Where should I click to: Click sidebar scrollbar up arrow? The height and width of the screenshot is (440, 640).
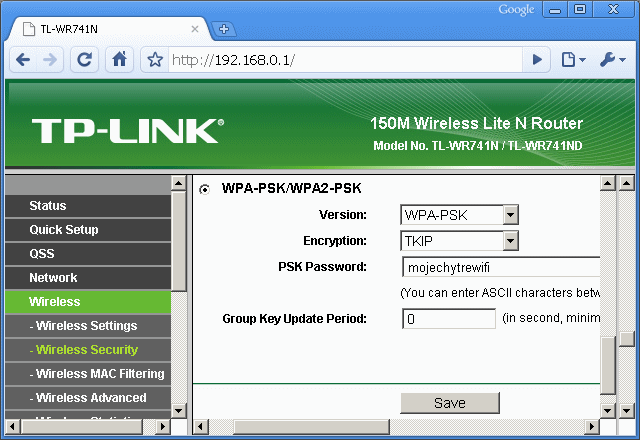click(x=178, y=182)
